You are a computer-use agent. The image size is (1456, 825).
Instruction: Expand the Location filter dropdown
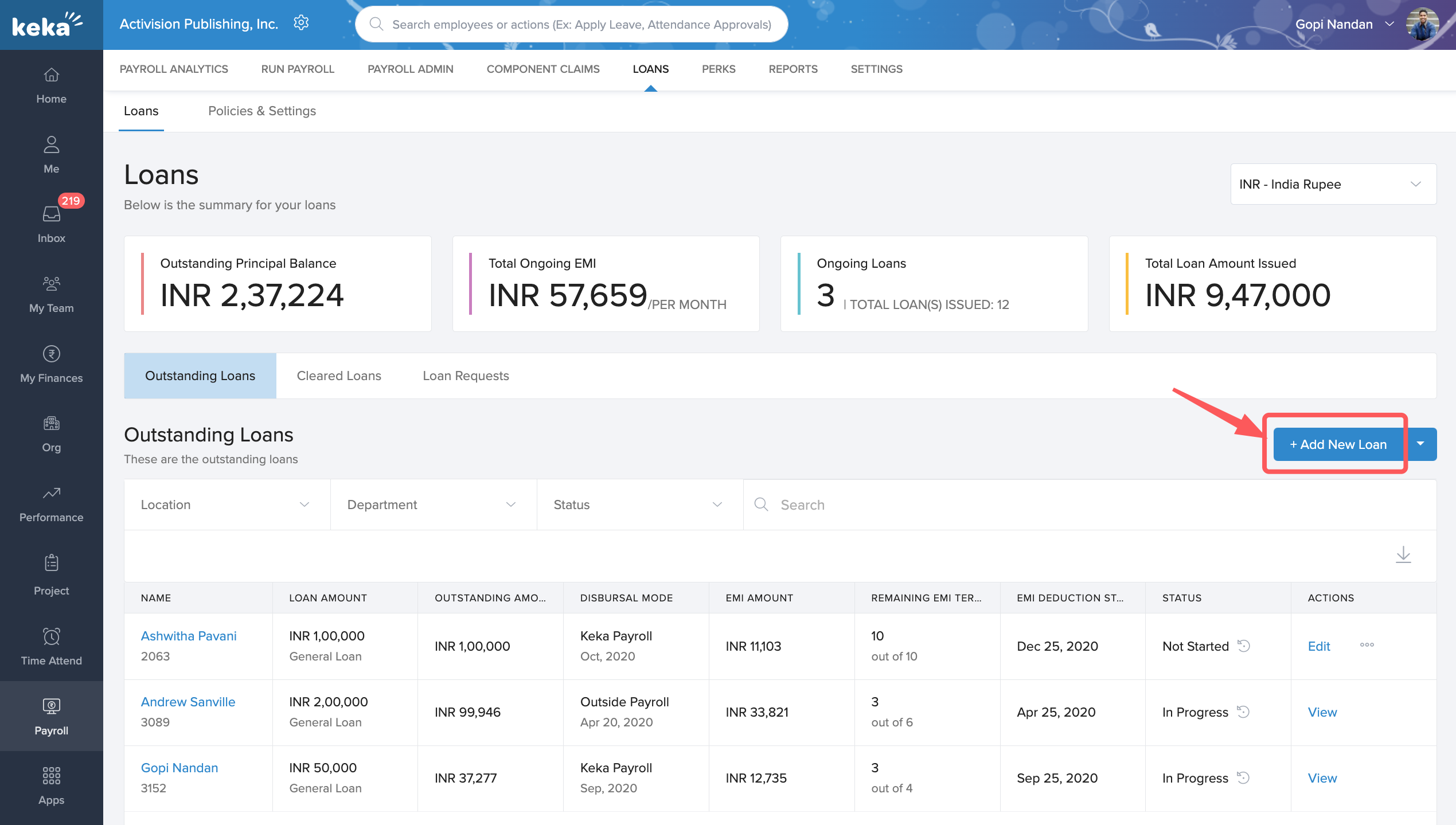[x=227, y=505]
